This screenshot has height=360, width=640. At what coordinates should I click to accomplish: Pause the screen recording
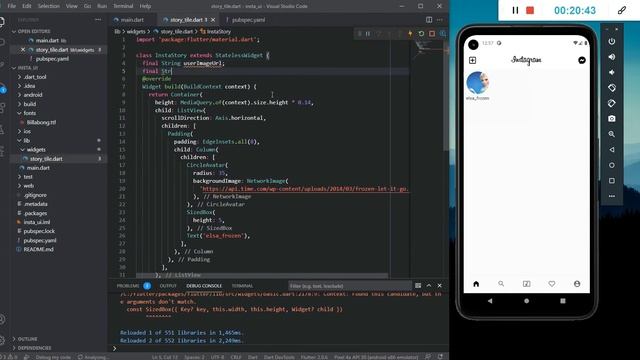coord(515,11)
